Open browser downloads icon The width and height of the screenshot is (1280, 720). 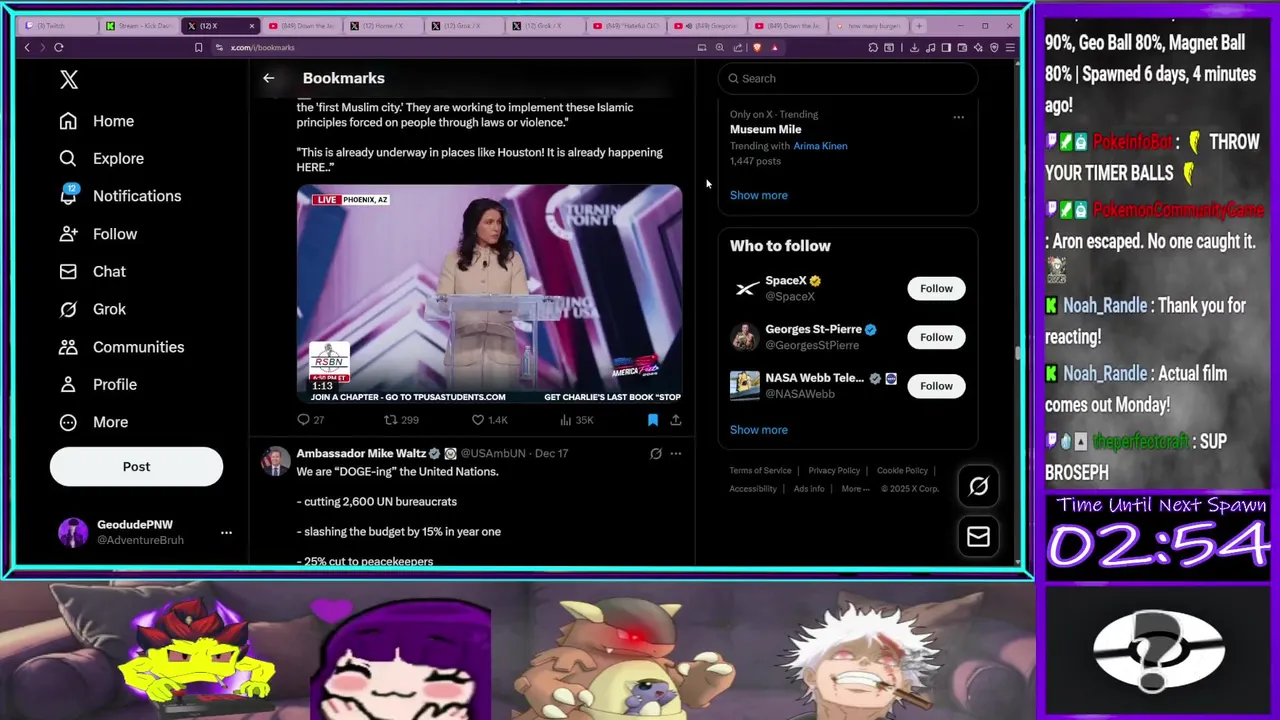tap(914, 47)
